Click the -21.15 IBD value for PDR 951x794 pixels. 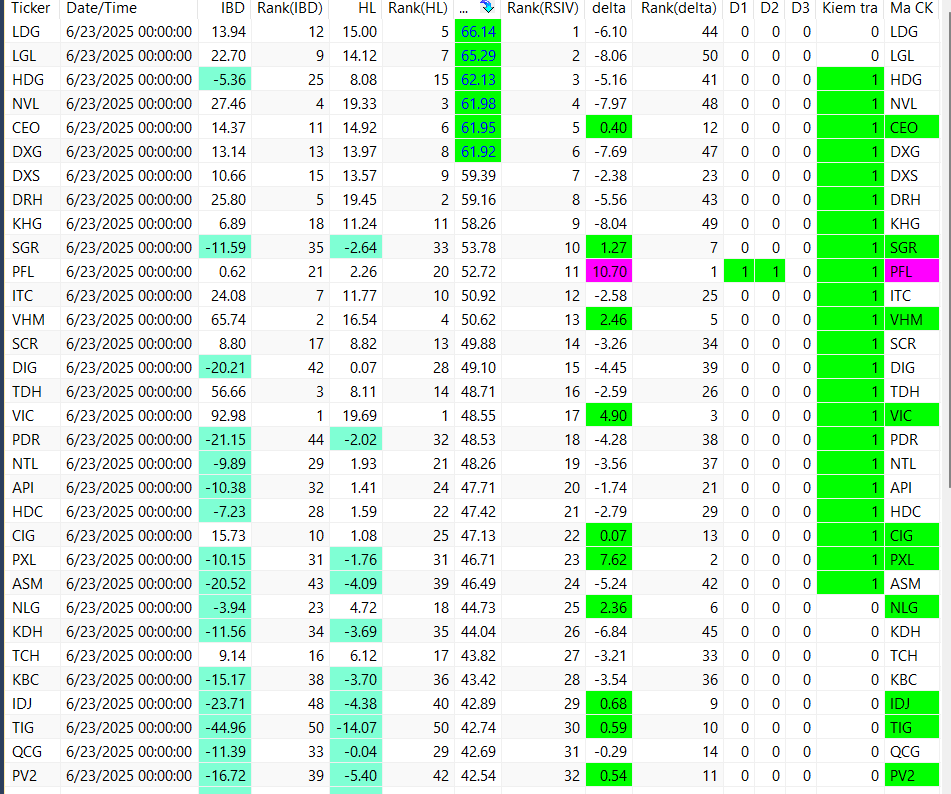click(224, 440)
